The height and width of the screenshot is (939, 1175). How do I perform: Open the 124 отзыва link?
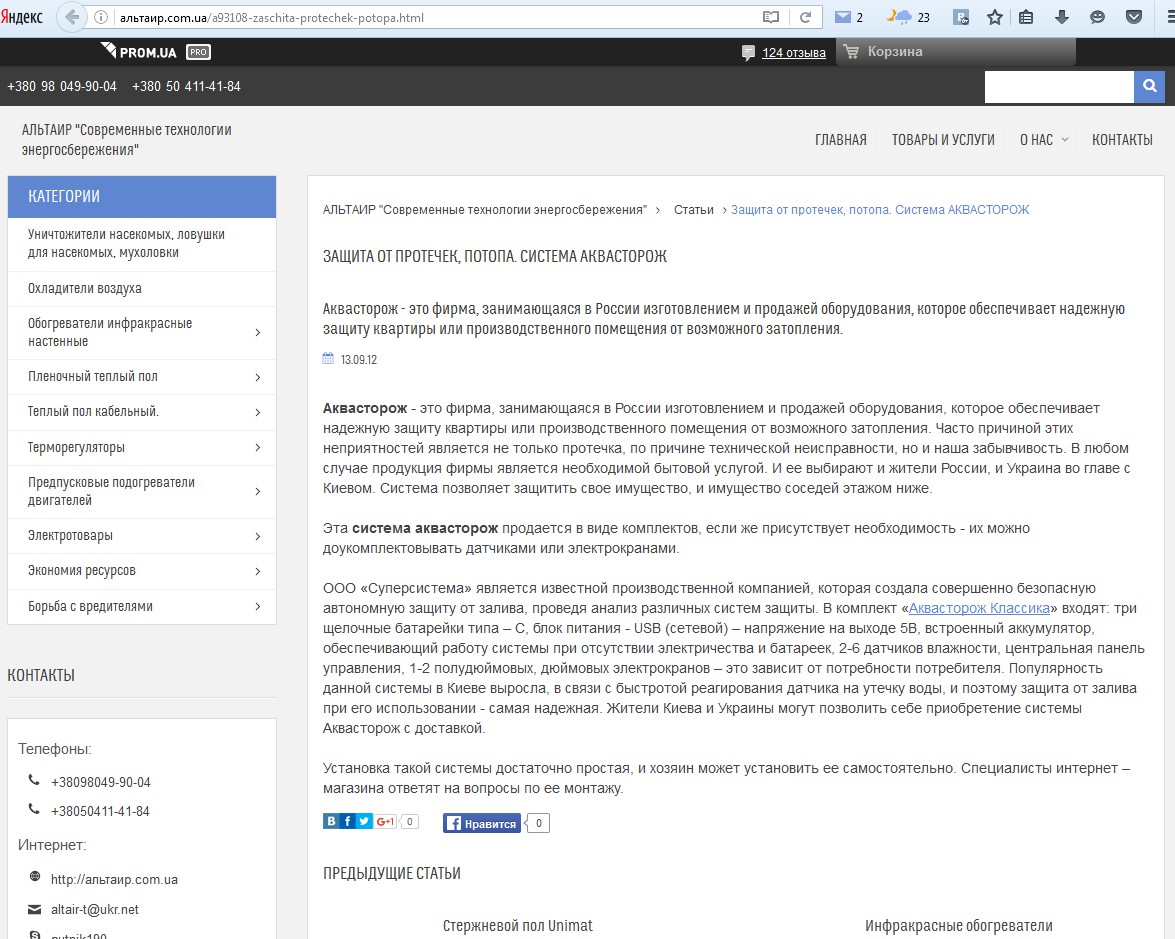(x=794, y=52)
